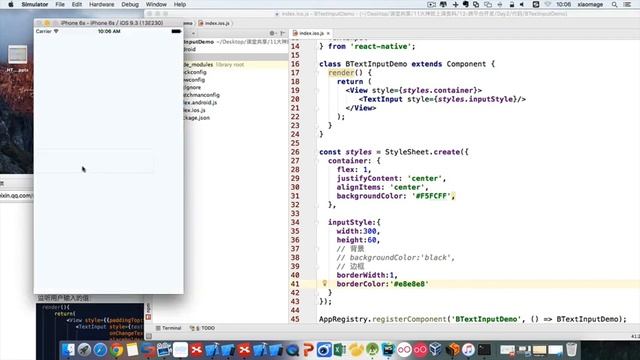Open the Window menu
The image size is (640, 360).
156,4
